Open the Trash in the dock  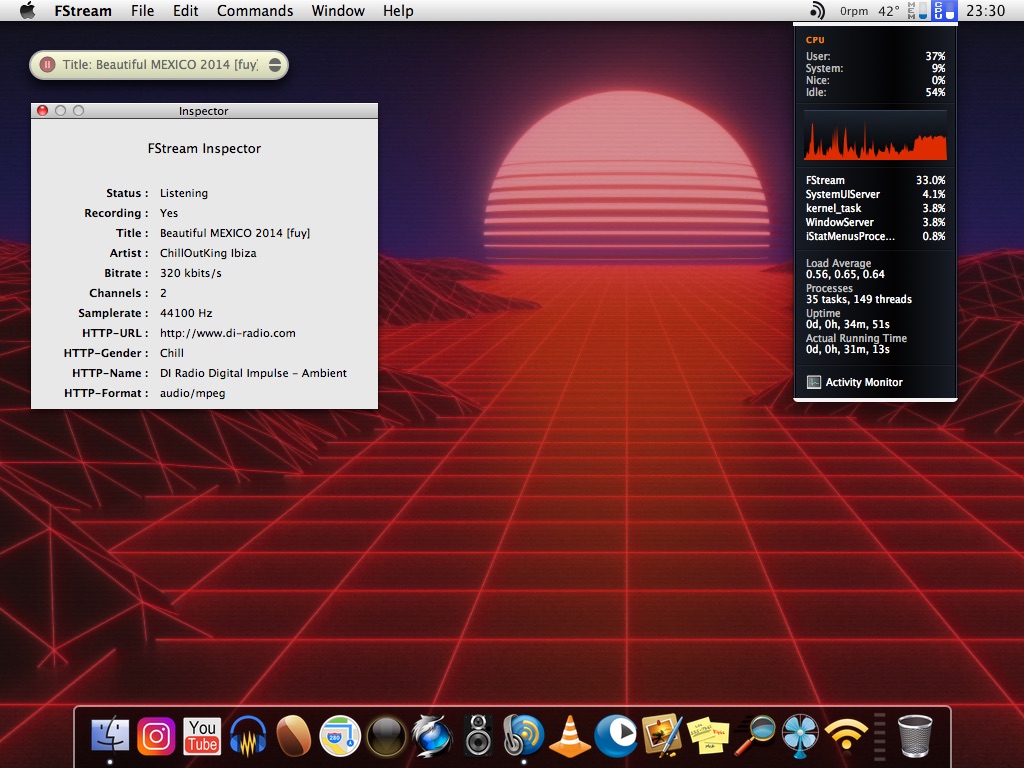[x=915, y=736]
